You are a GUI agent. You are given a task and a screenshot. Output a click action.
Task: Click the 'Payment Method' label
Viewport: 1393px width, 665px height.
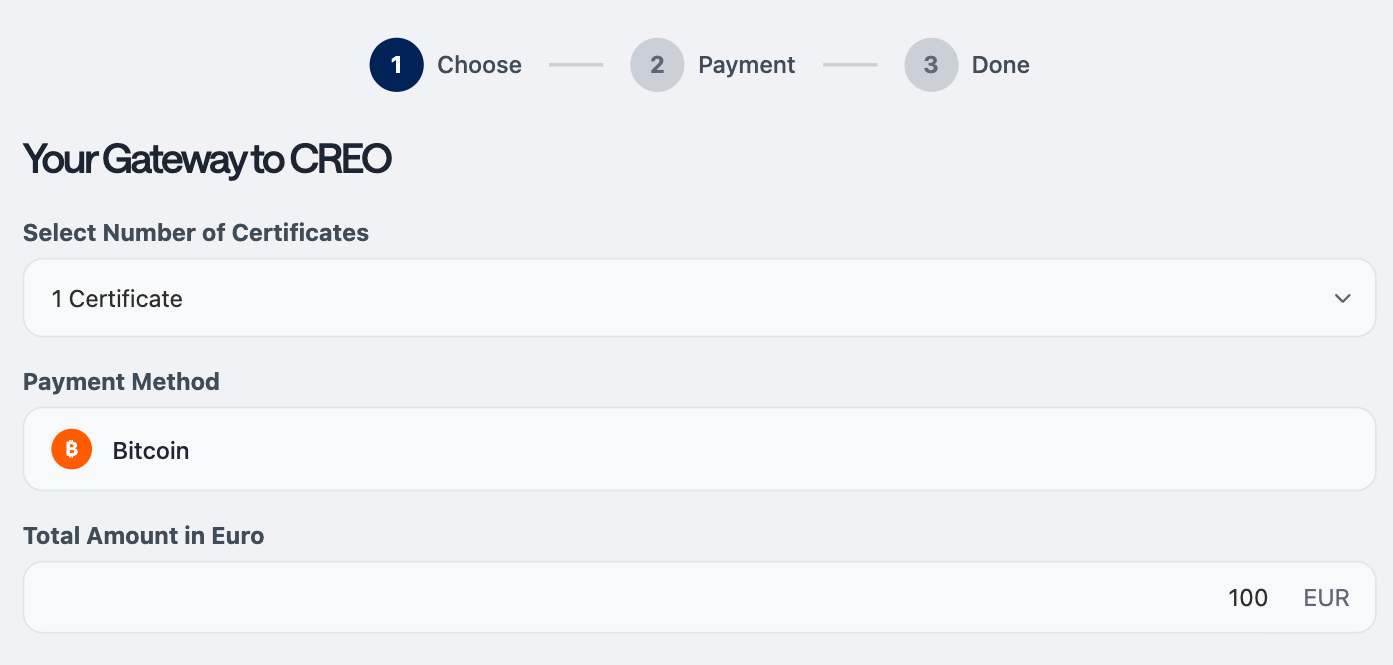coord(121,381)
